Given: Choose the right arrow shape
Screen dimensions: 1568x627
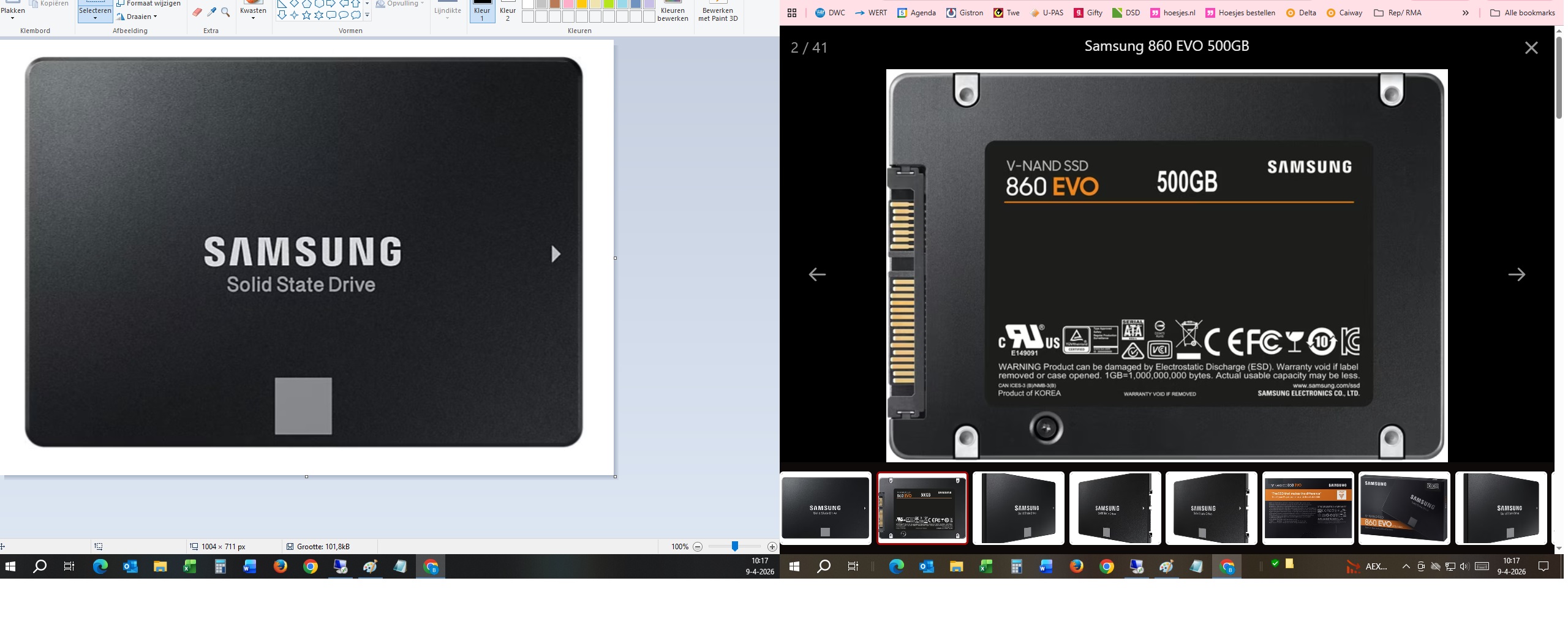Looking at the screenshot, I should [331, 3].
